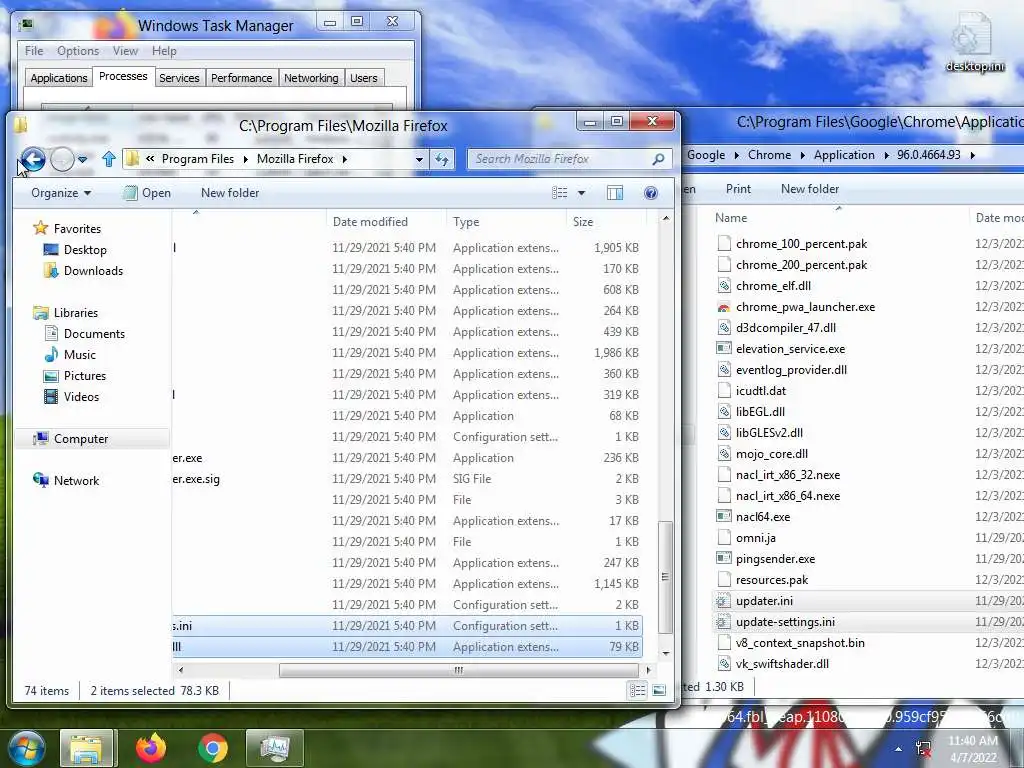1024x768 pixels.
Task: Open the Start menu orb
Action: click(26, 748)
